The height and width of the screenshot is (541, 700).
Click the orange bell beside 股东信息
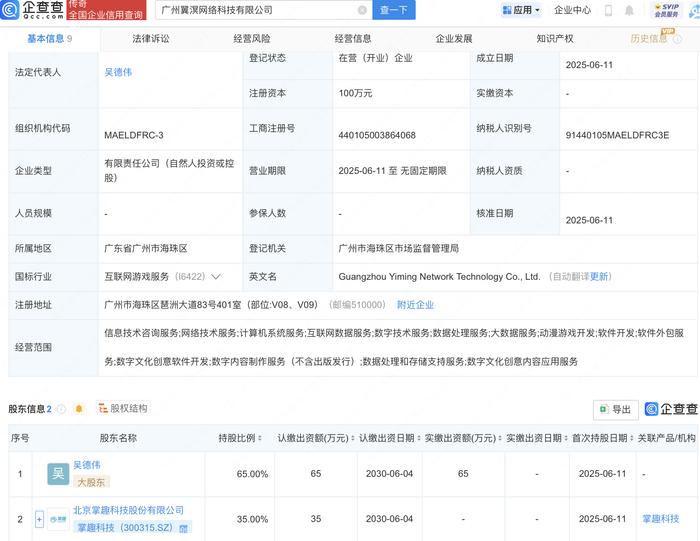79,408
